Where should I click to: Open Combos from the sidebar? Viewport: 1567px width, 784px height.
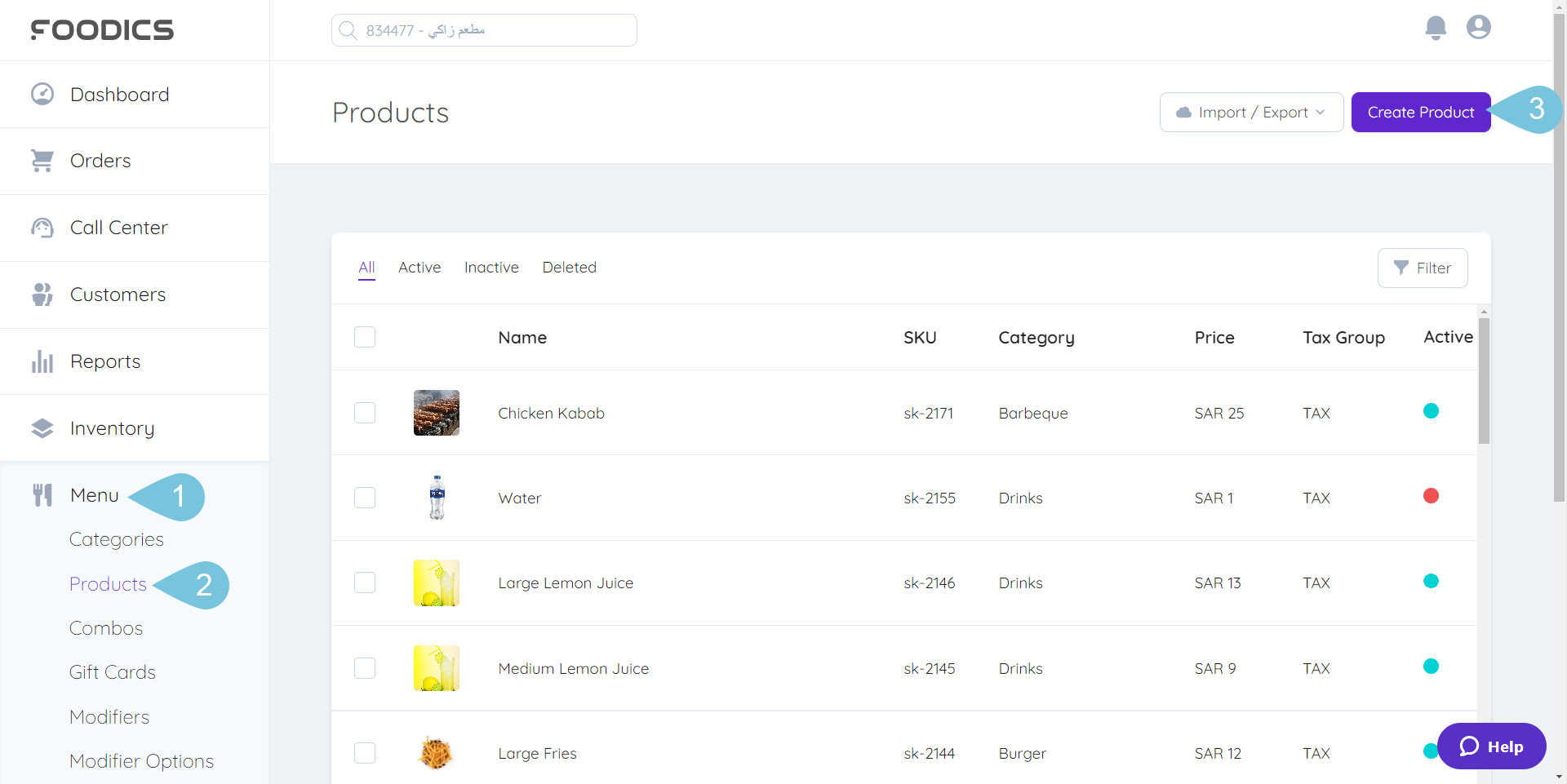(x=106, y=628)
